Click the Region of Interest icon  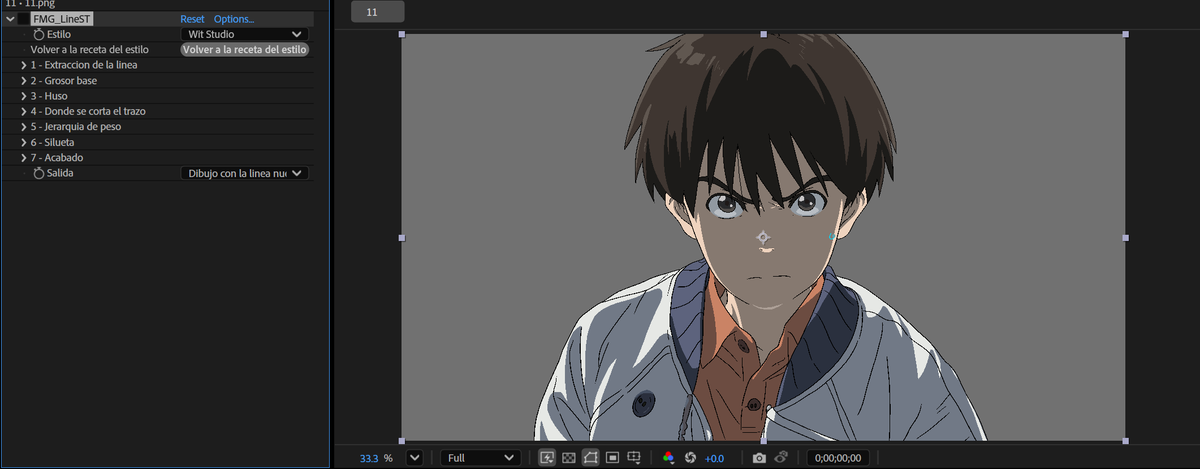tap(612, 458)
